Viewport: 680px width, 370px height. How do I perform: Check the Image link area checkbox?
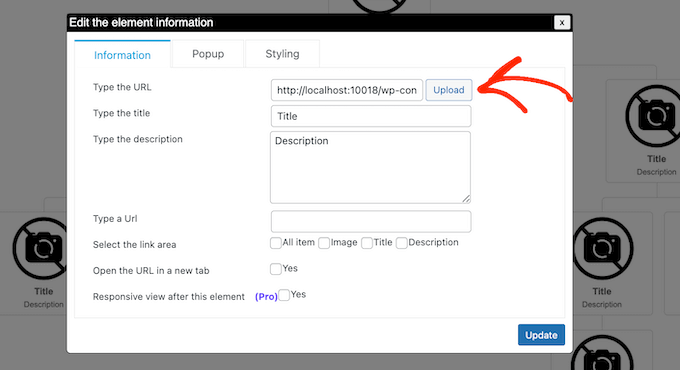click(324, 243)
